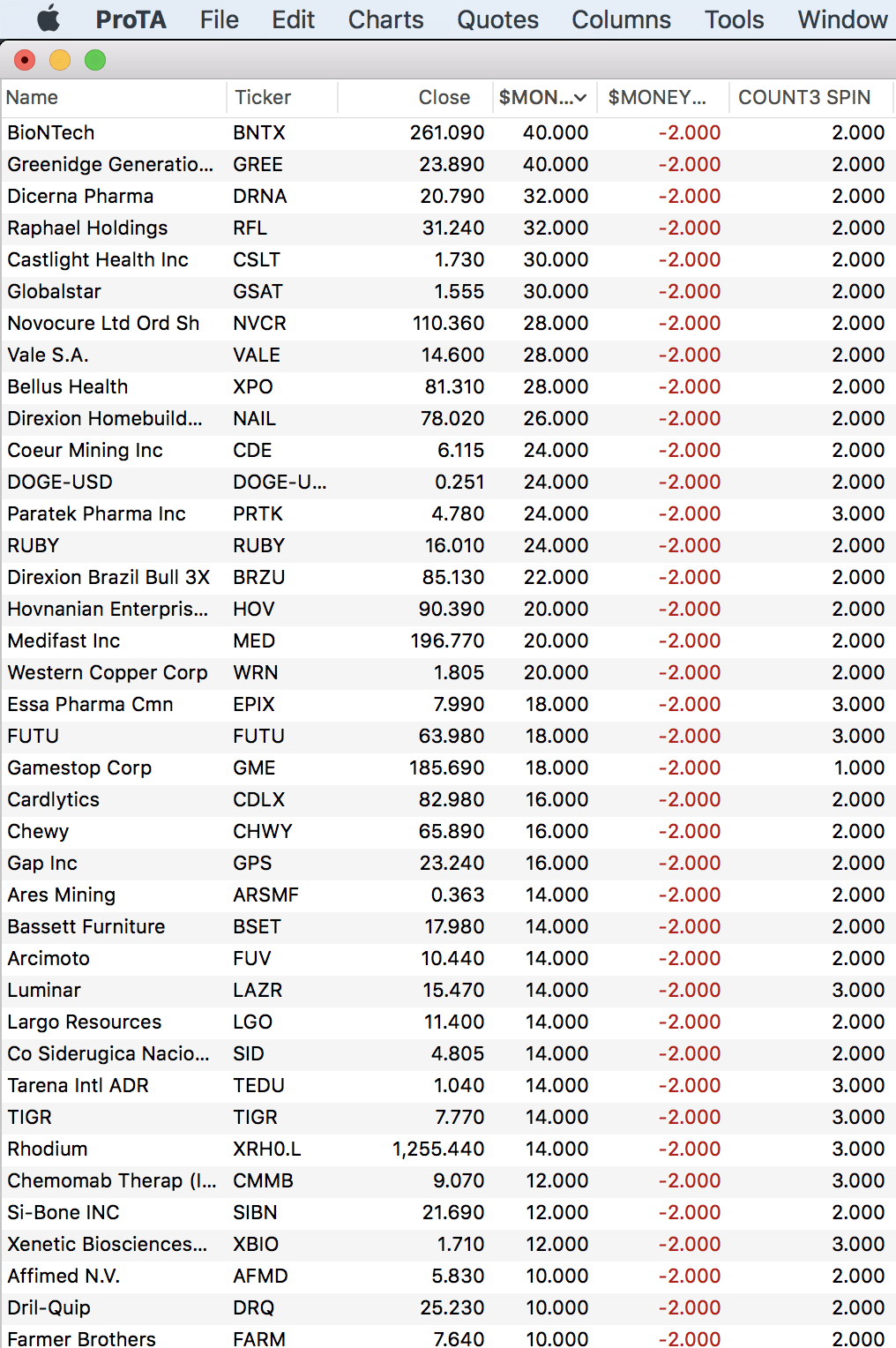Click the SID ticker cell

[x=248, y=1053]
